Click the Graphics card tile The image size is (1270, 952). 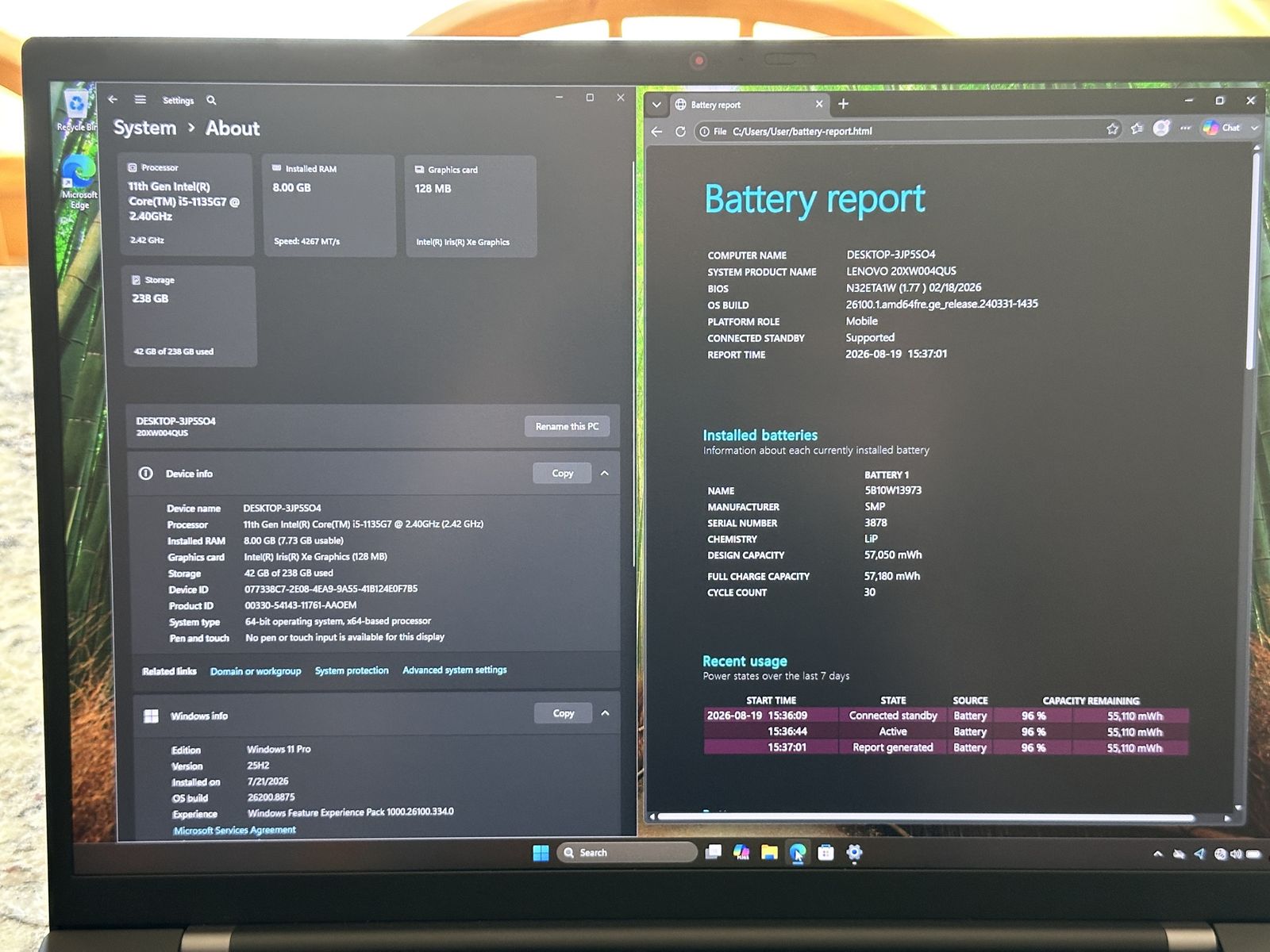[471, 206]
